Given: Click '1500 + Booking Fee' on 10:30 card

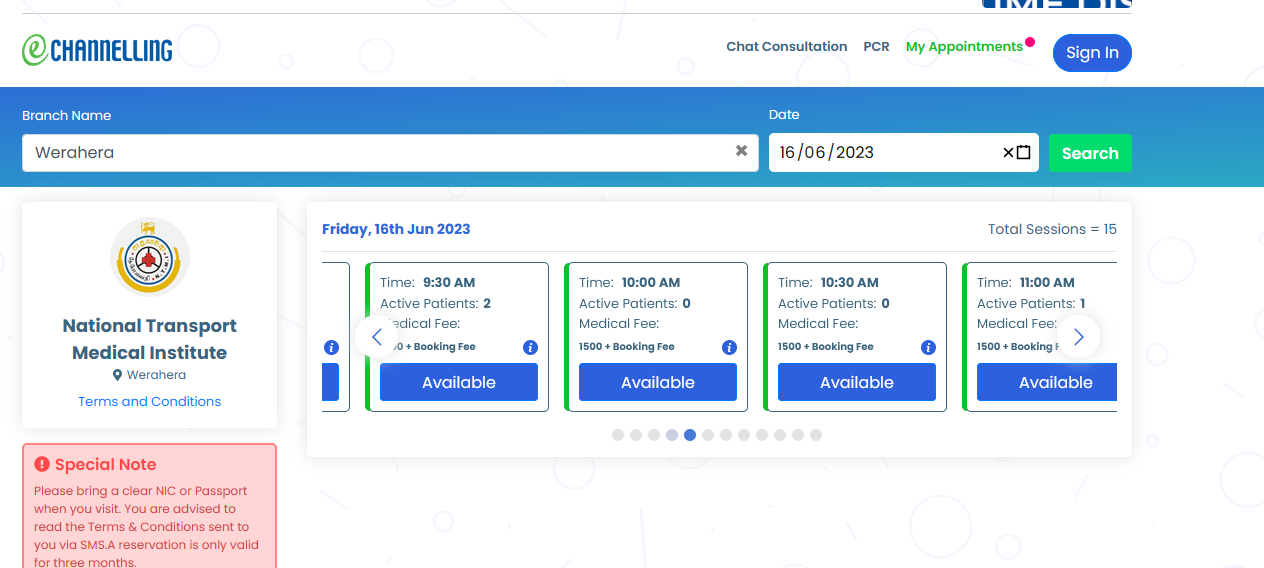Looking at the screenshot, I should [x=826, y=347].
